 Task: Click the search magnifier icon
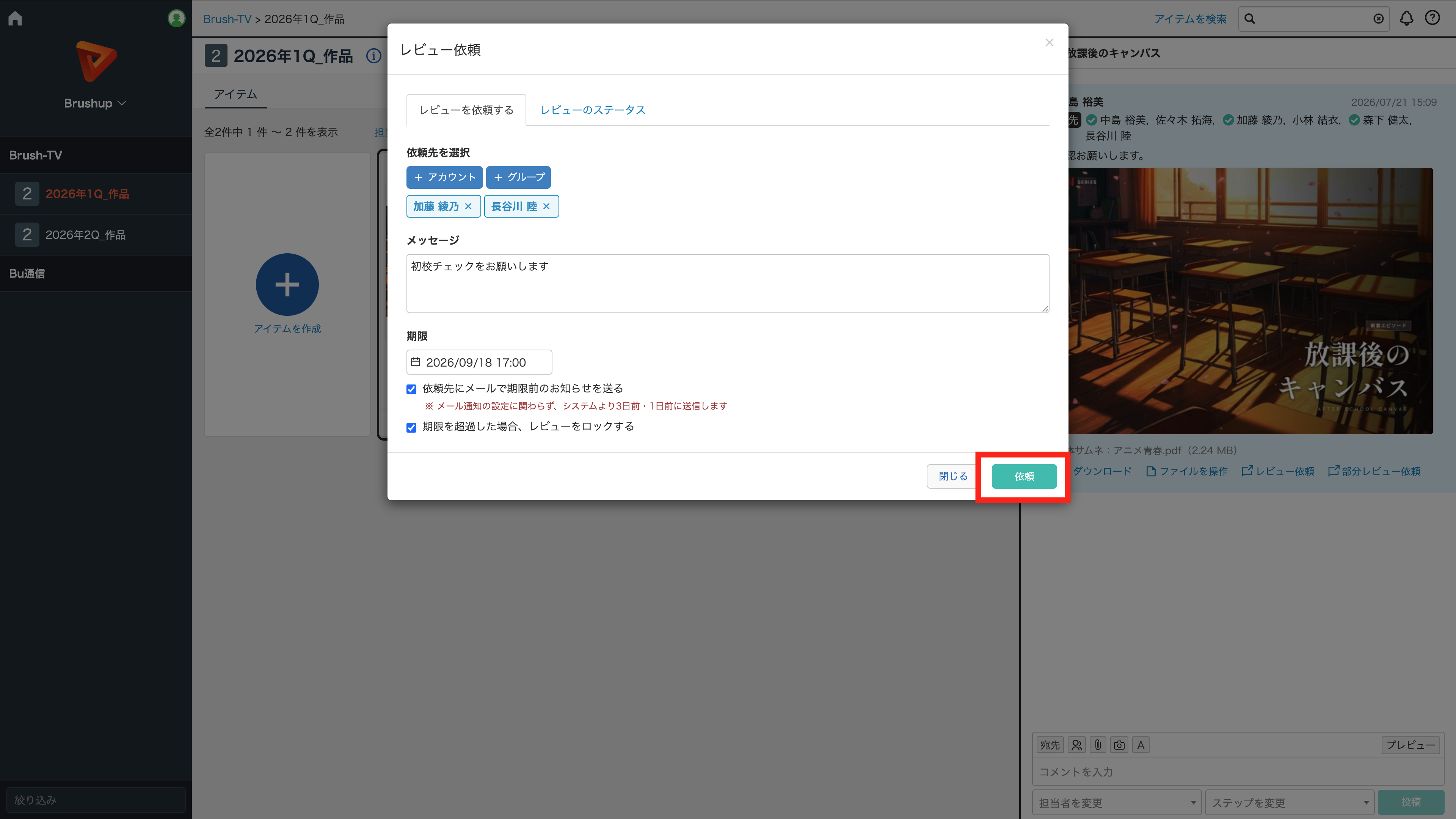(x=1250, y=19)
